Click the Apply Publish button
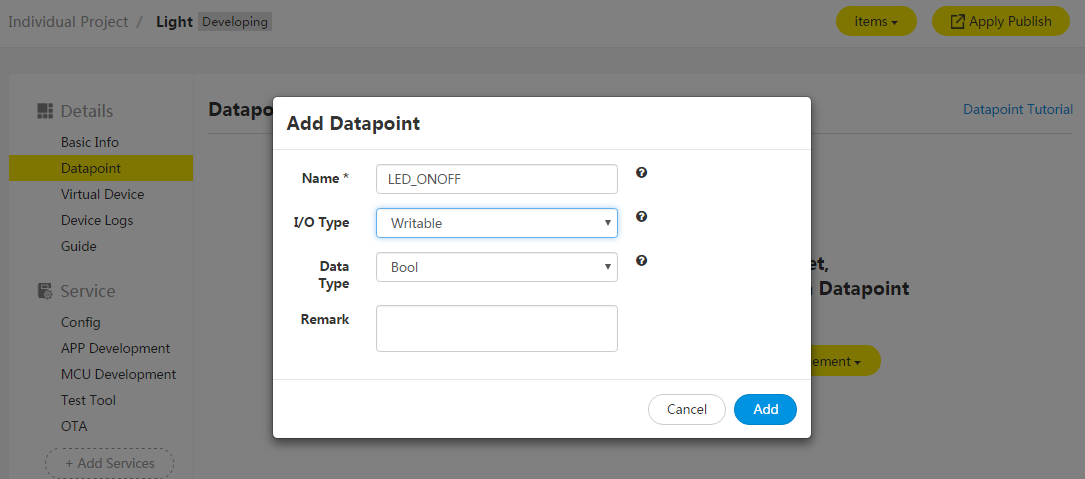 1001,21
